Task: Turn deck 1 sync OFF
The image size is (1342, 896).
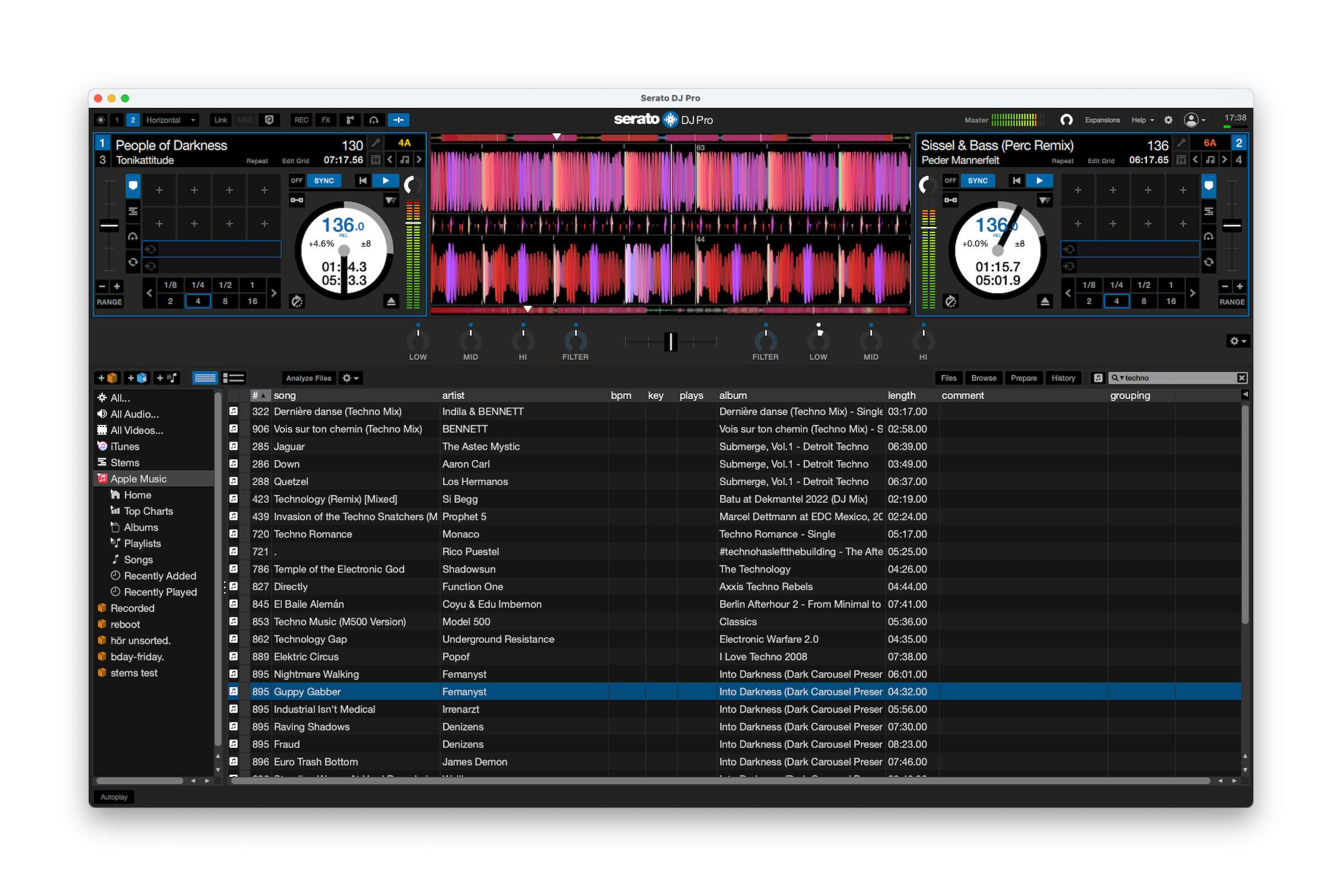Action: pos(296,181)
